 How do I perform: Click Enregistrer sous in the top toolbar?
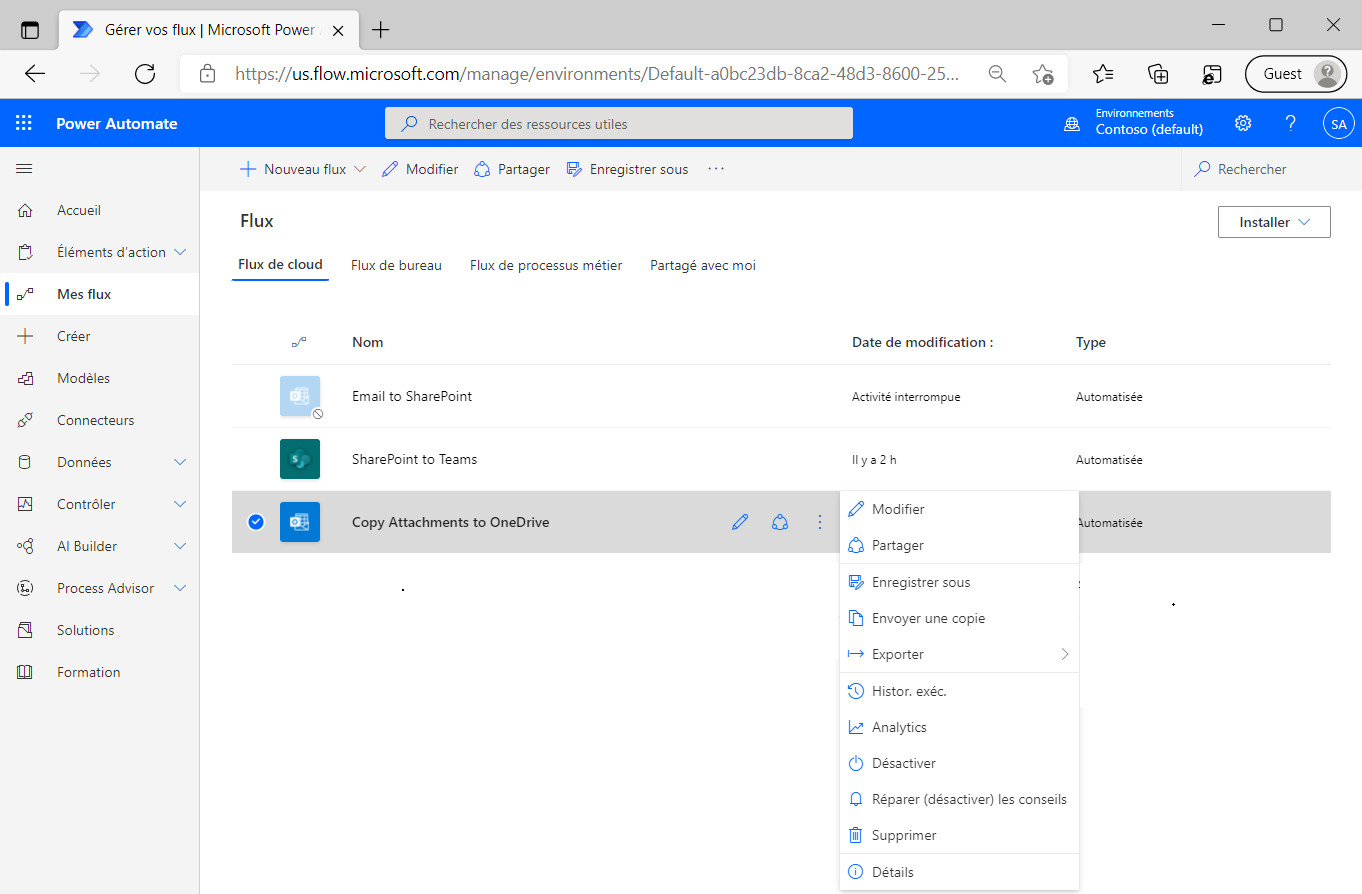pyautogui.click(x=627, y=169)
